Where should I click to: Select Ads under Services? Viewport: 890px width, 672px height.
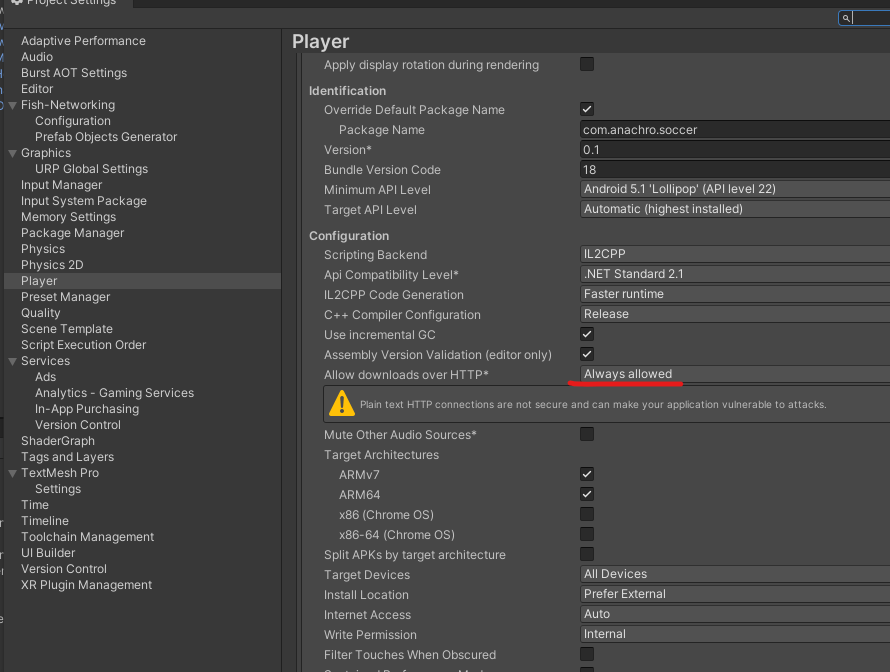pos(45,377)
